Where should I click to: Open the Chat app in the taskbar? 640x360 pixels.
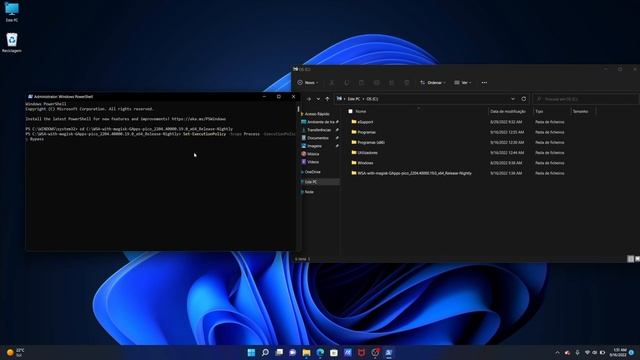pos(293,352)
